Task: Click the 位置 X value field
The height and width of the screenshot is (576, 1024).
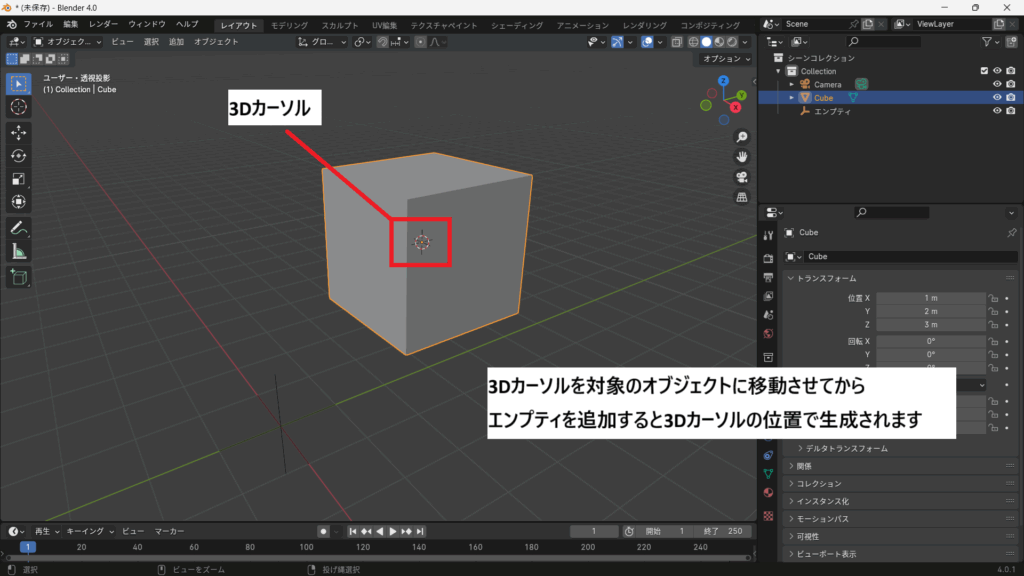Action: [930, 298]
